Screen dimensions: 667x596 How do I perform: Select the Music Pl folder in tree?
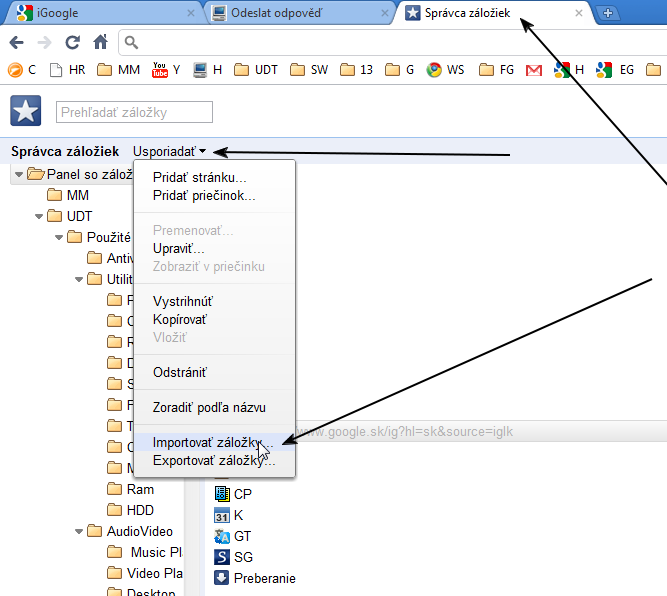coord(145,552)
